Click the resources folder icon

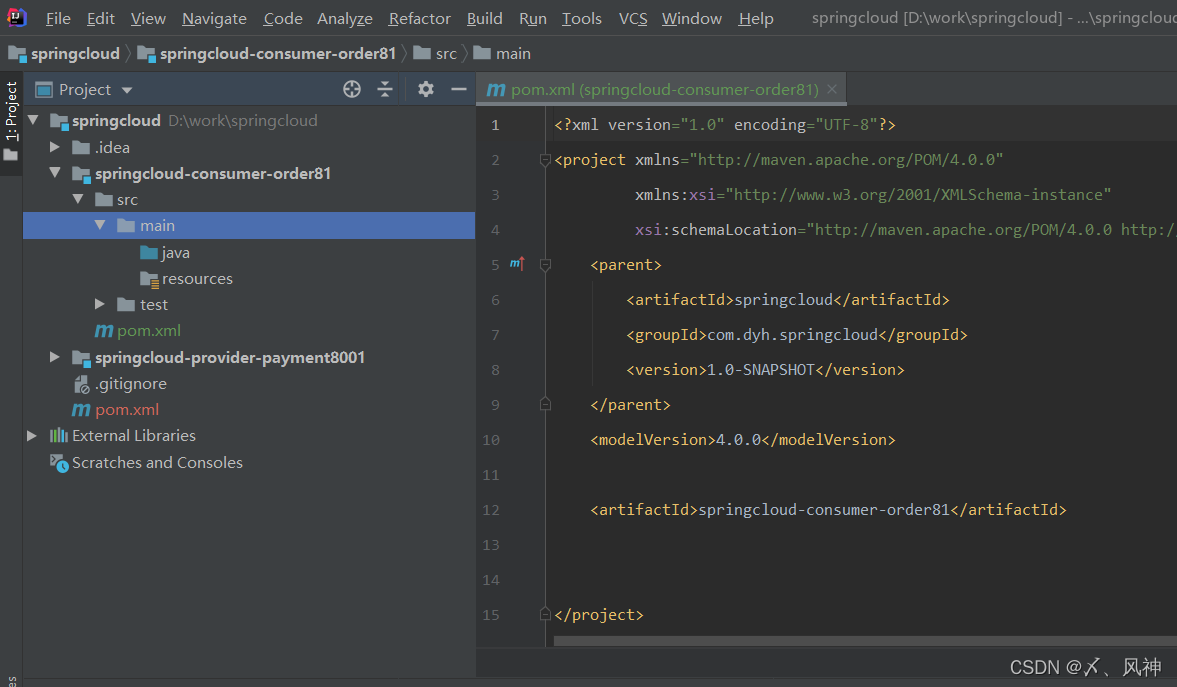click(149, 279)
